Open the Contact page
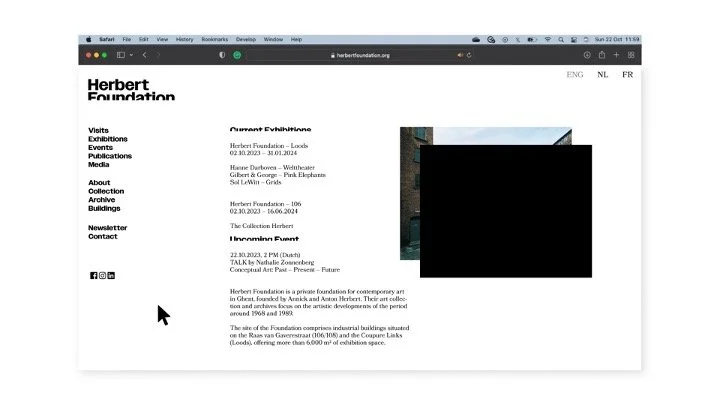The image size is (720, 405). [x=103, y=236]
